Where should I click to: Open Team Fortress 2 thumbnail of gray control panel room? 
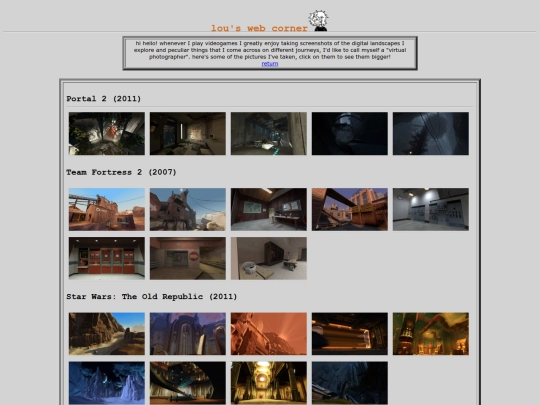click(430, 209)
